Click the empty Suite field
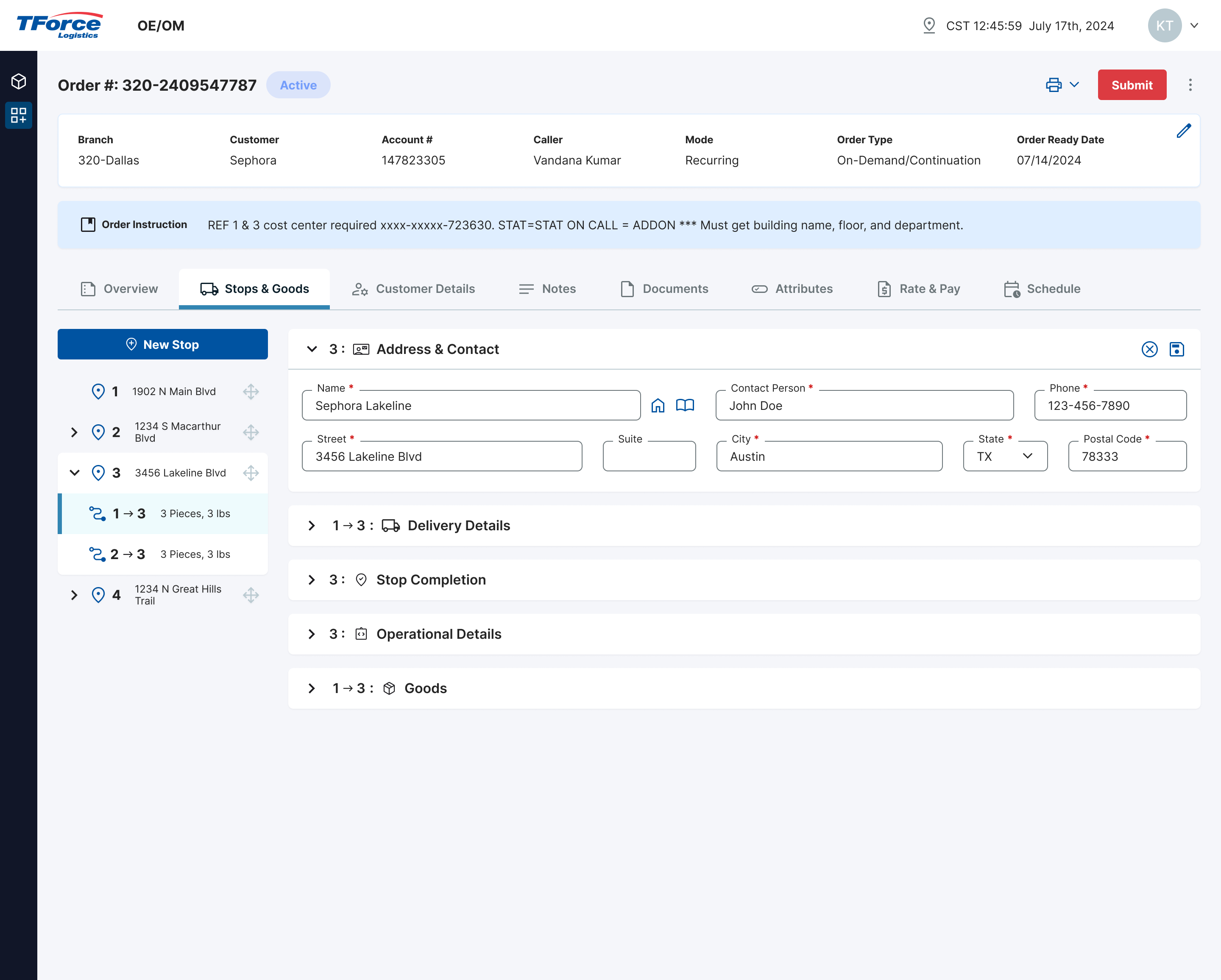This screenshot has height=980, width=1221. click(x=649, y=457)
